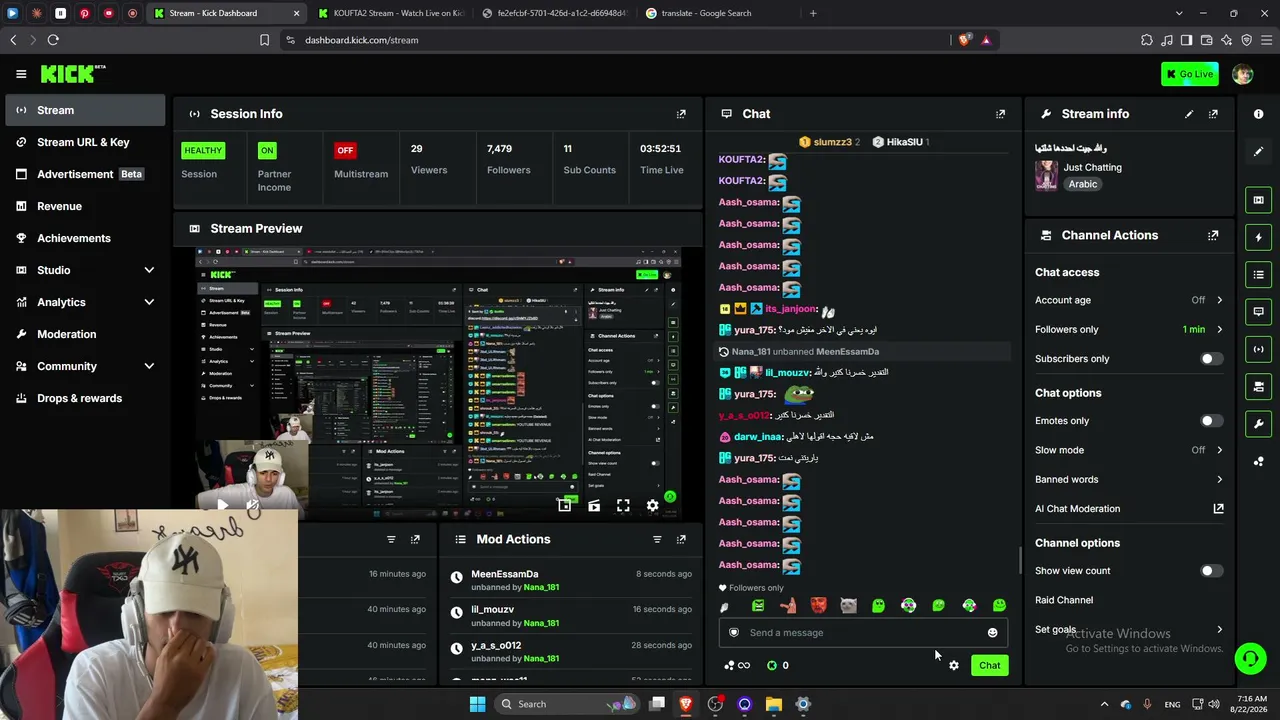Pop out the Session Info panel
This screenshot has height=720, width=1280.
click(681, 114)
